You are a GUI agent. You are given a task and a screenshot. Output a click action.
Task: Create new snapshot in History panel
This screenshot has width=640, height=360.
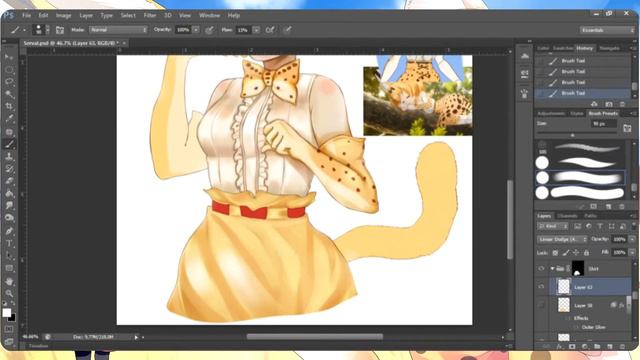(x=609, y=104)
